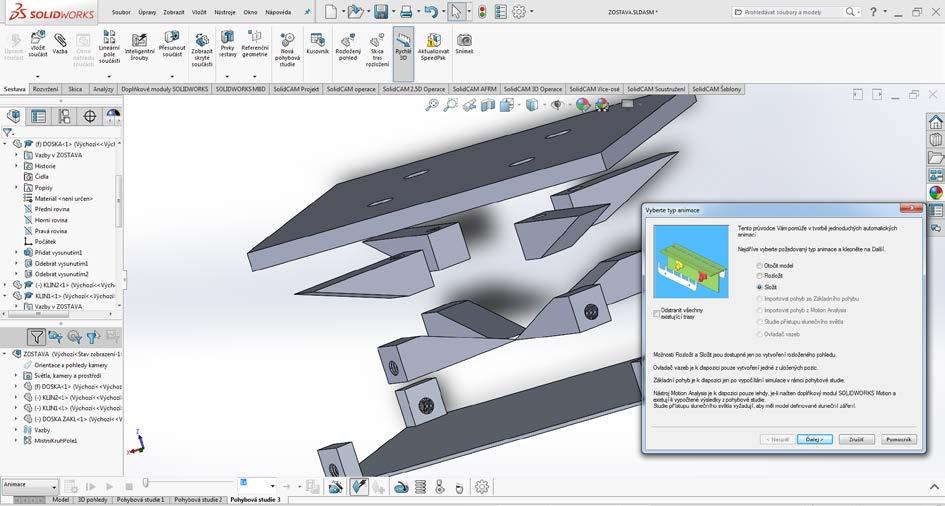
Task: Click the Play button in motion toolbar
Action: coord(109,486)
